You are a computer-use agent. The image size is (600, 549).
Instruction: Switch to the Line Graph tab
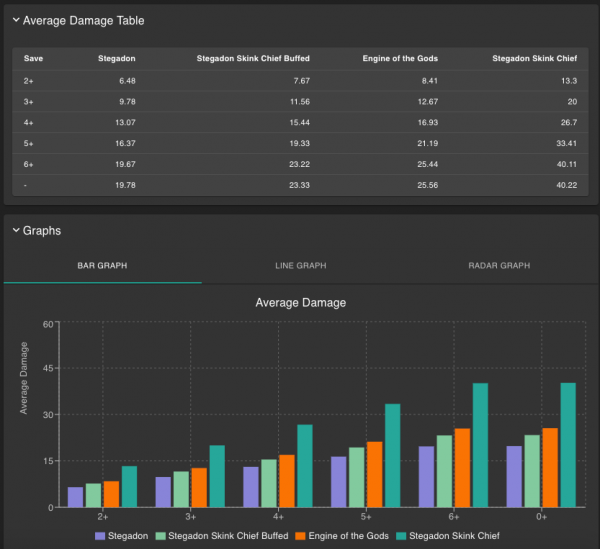pos(301,266)
